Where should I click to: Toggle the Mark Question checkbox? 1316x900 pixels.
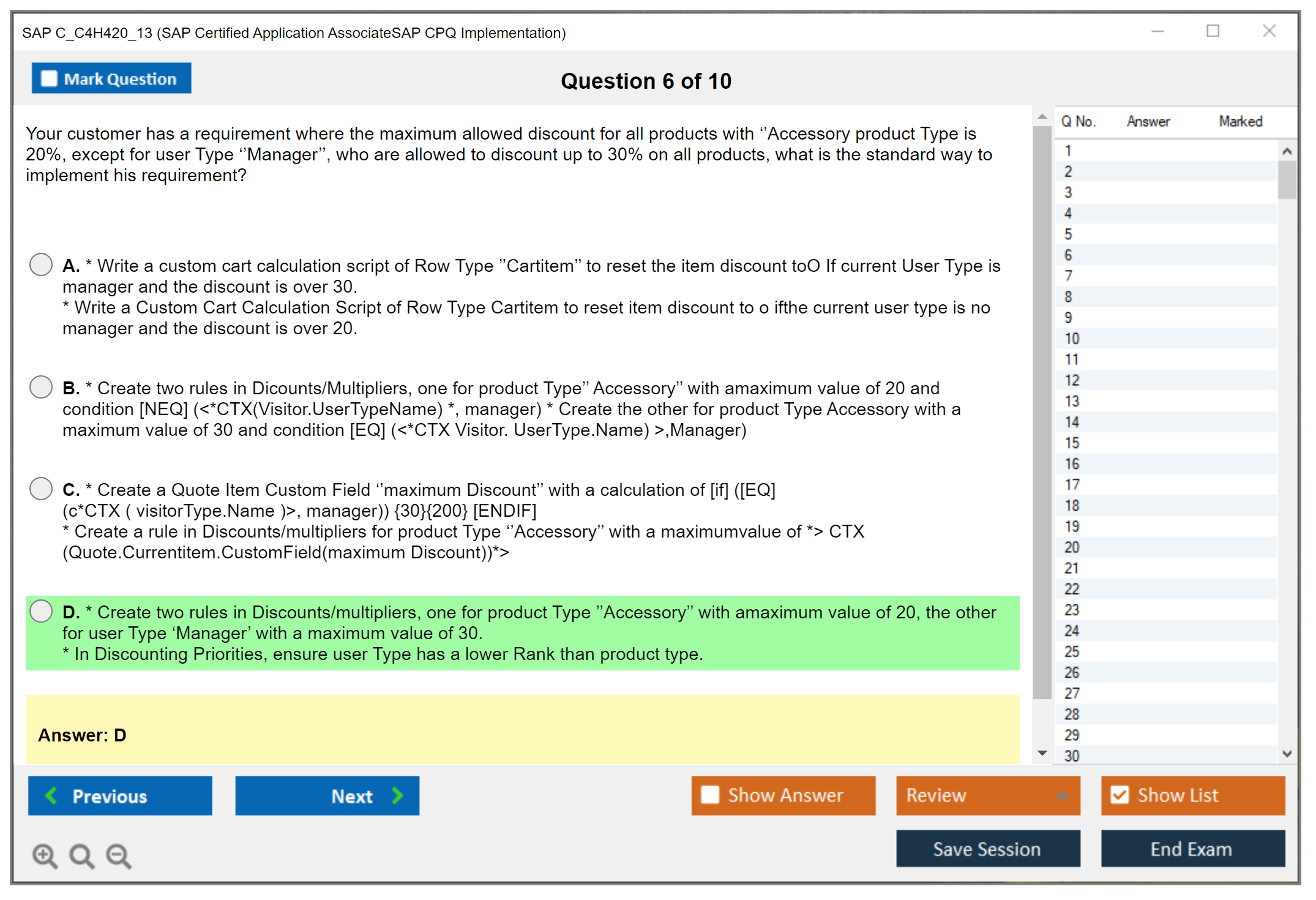tap(49, 78)
